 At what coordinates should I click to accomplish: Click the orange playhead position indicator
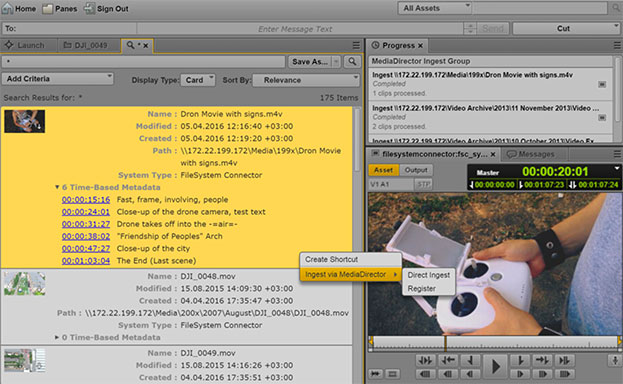(445, 343)
